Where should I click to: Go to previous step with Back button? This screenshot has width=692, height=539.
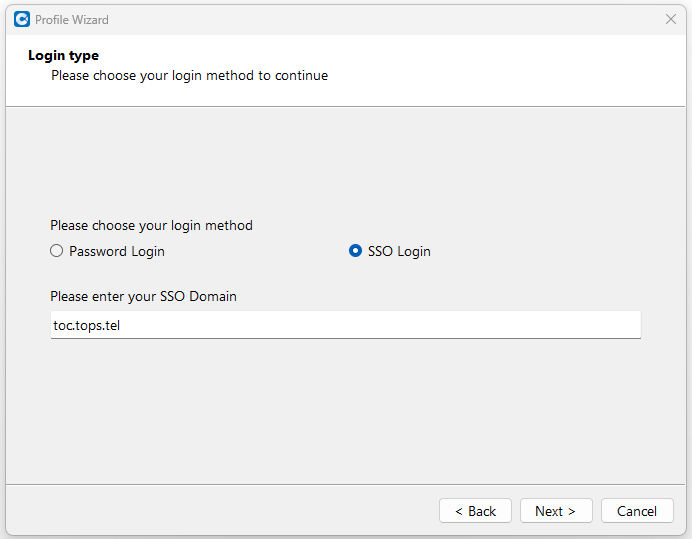pos(475,511)
